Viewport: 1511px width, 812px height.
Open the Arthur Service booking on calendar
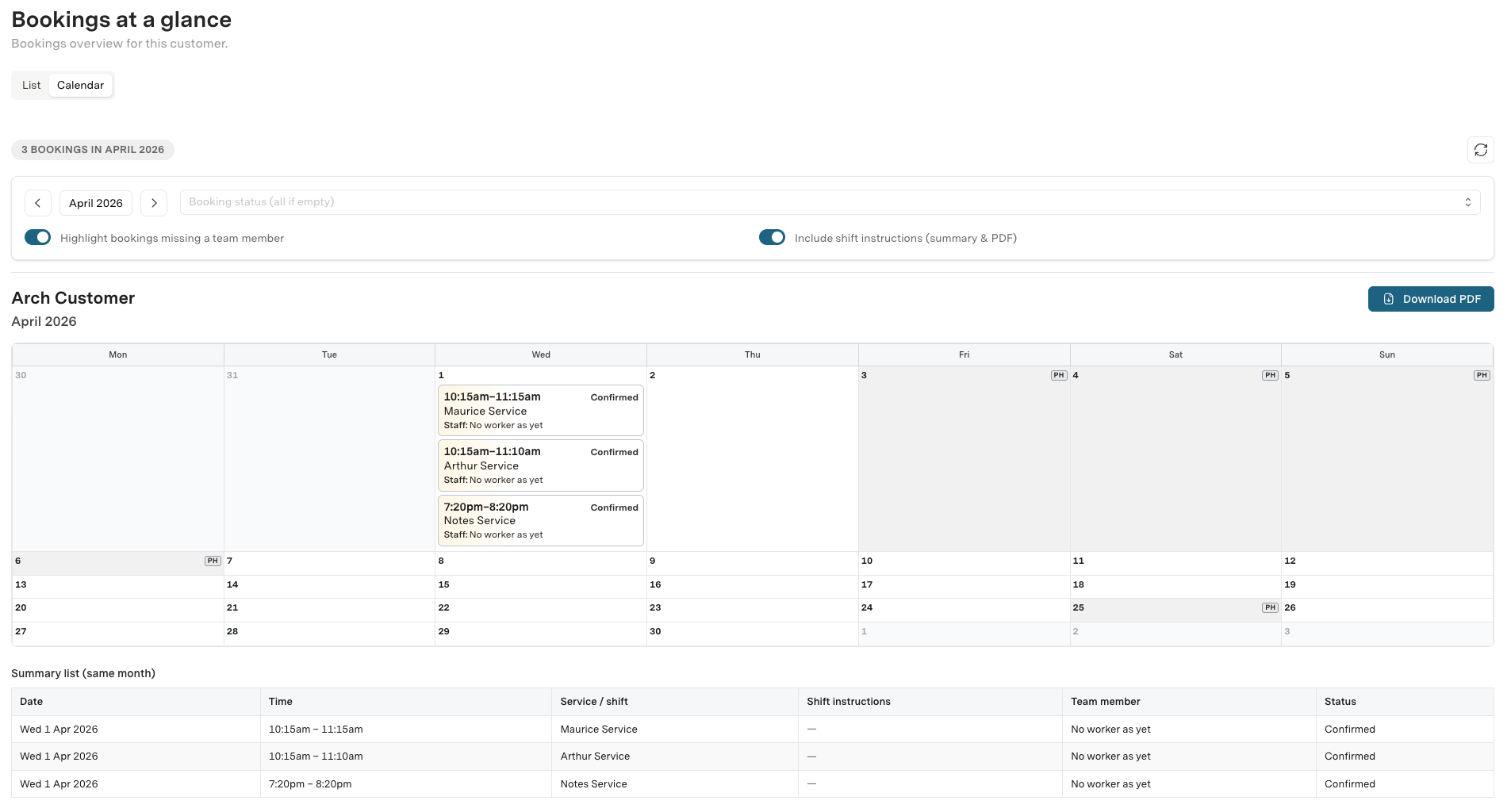540,465
